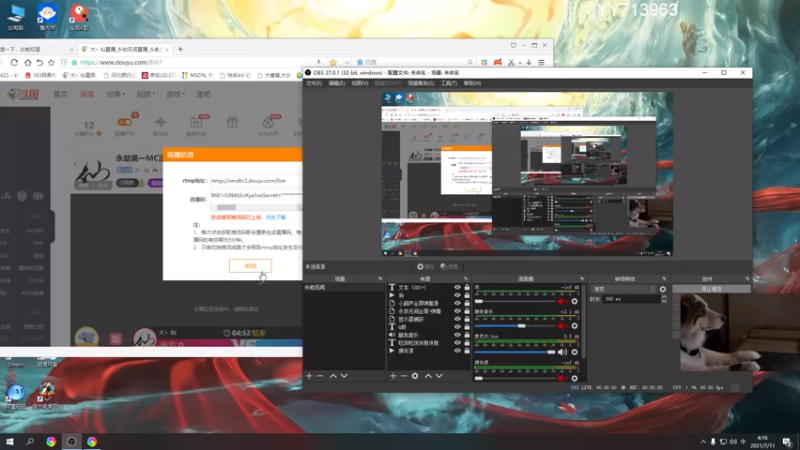Open OBS 帮助(H) menu
Viewport: 800px width, 450px height.
coord(472,83)
